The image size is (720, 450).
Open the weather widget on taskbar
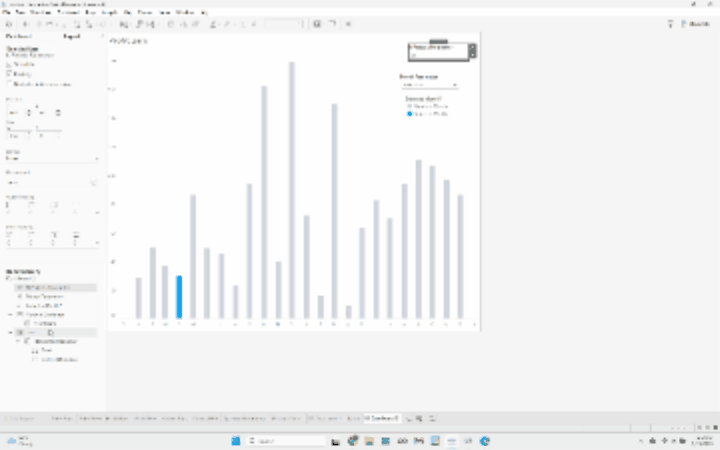tap(20, 441)
